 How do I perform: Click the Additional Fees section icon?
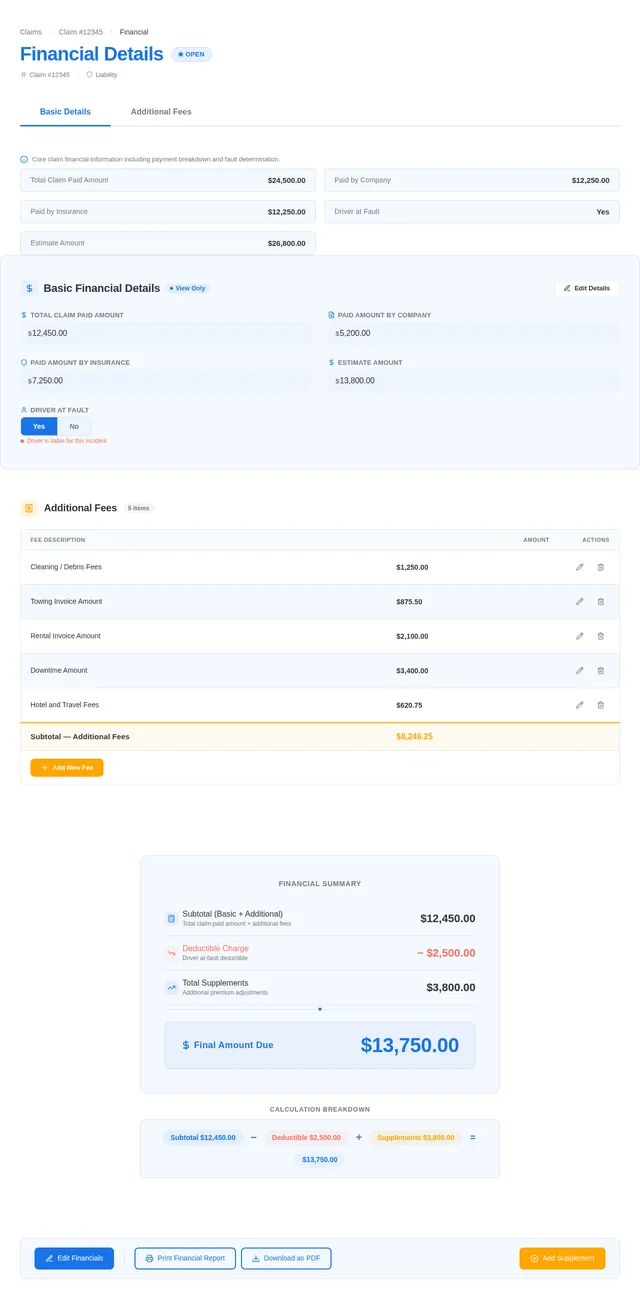pos(29,508)
